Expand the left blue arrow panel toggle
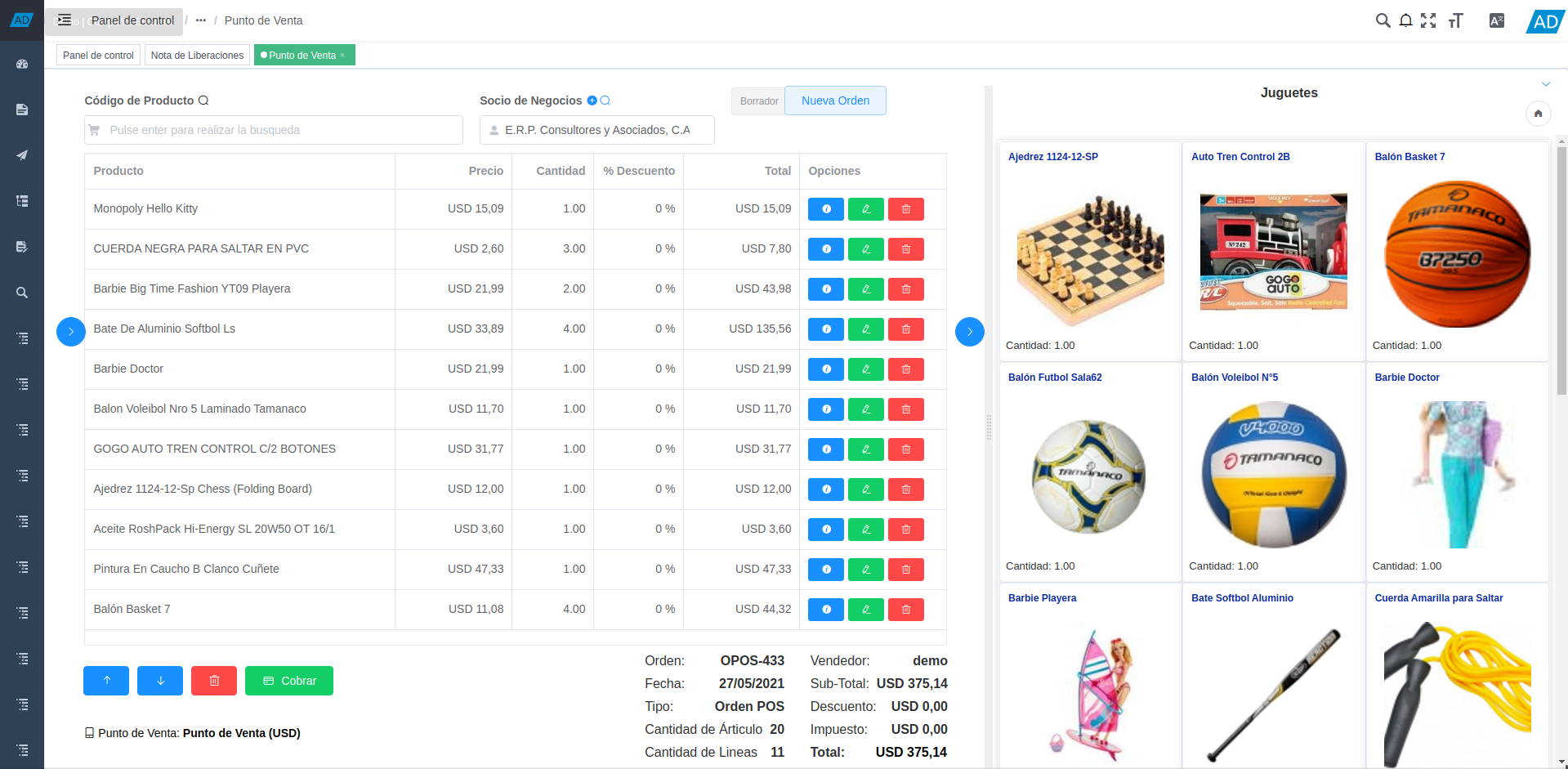Screen dimensions: 1568x769 (x=71, y=332)
